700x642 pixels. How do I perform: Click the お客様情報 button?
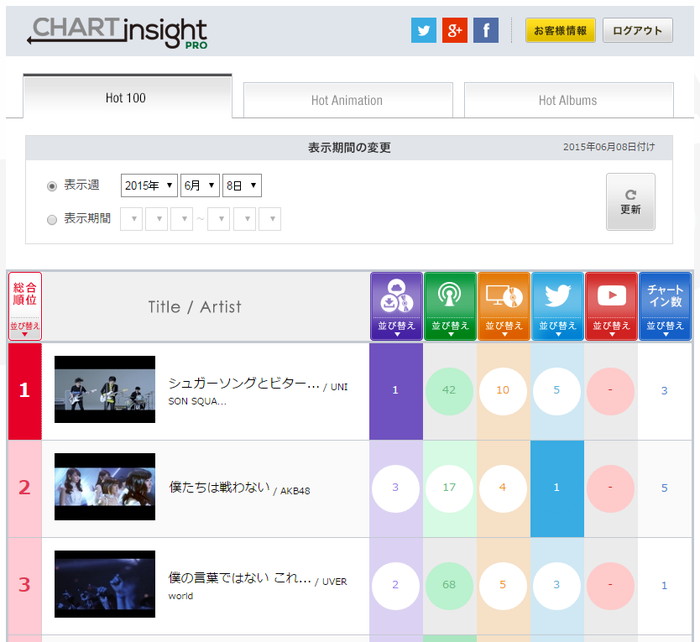click(x=560, y=30)
